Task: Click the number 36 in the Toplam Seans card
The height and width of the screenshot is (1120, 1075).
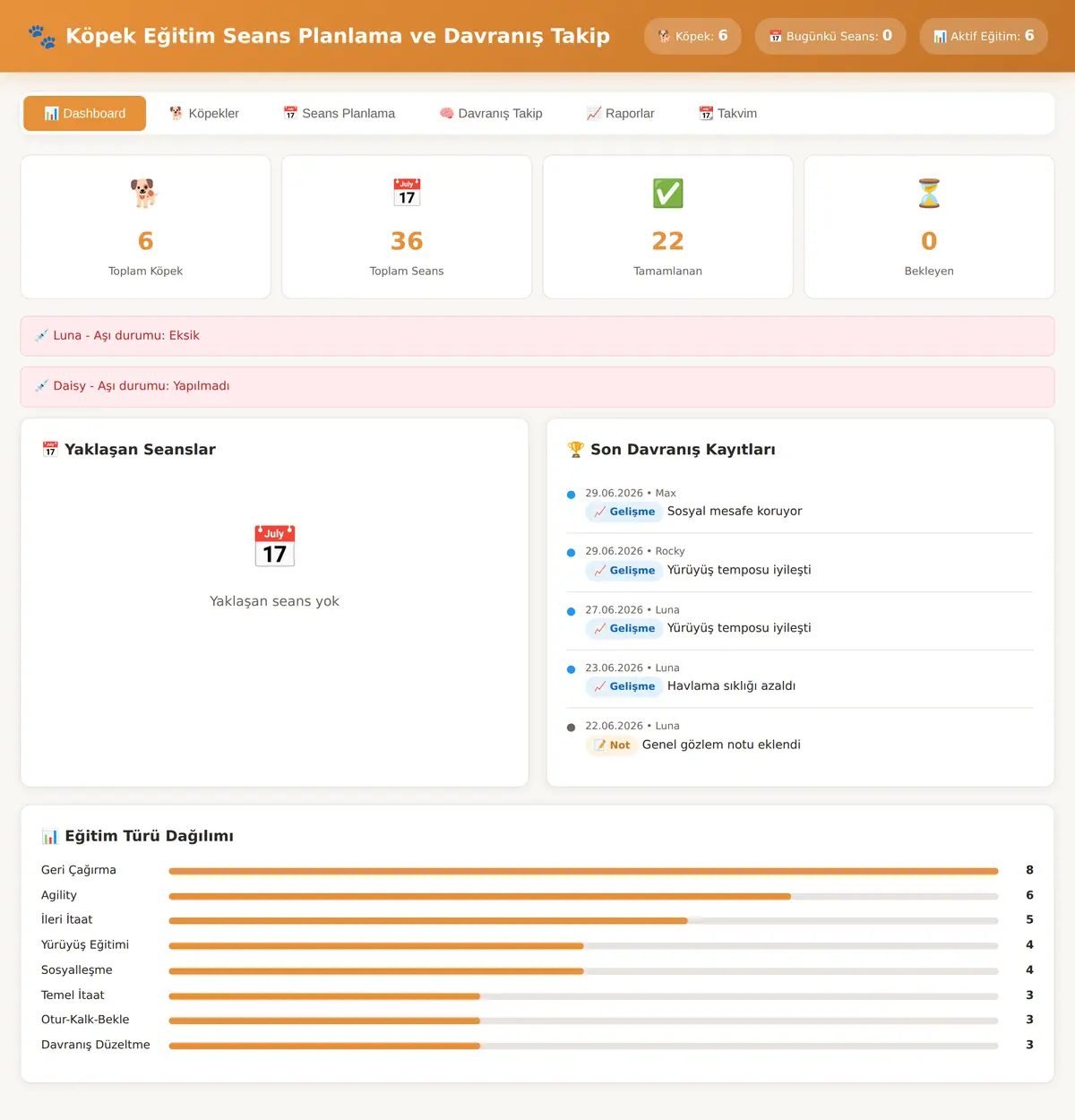Action: (x=407, y=241)
